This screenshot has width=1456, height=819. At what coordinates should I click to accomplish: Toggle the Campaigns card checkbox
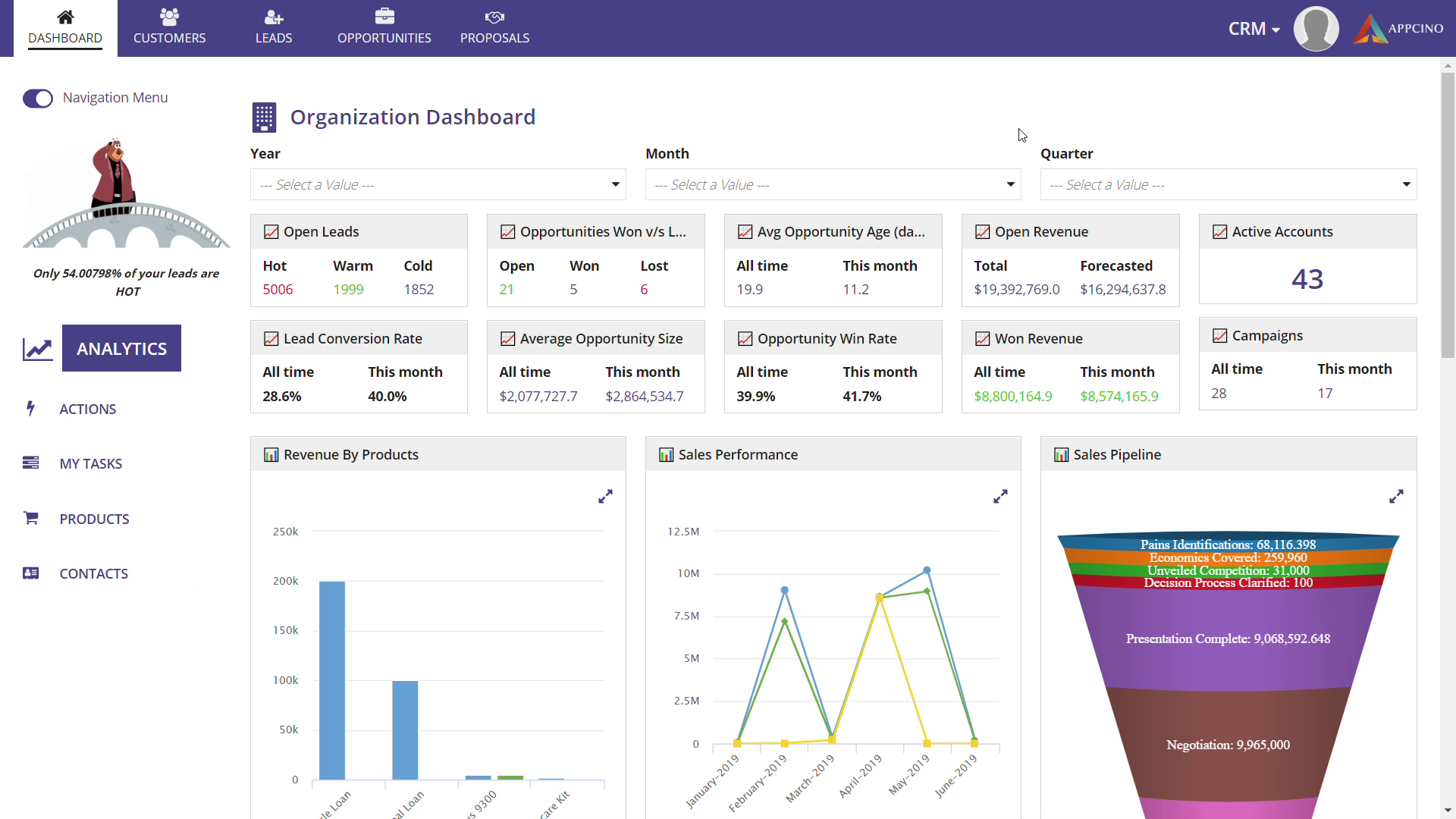point(1219,336)
